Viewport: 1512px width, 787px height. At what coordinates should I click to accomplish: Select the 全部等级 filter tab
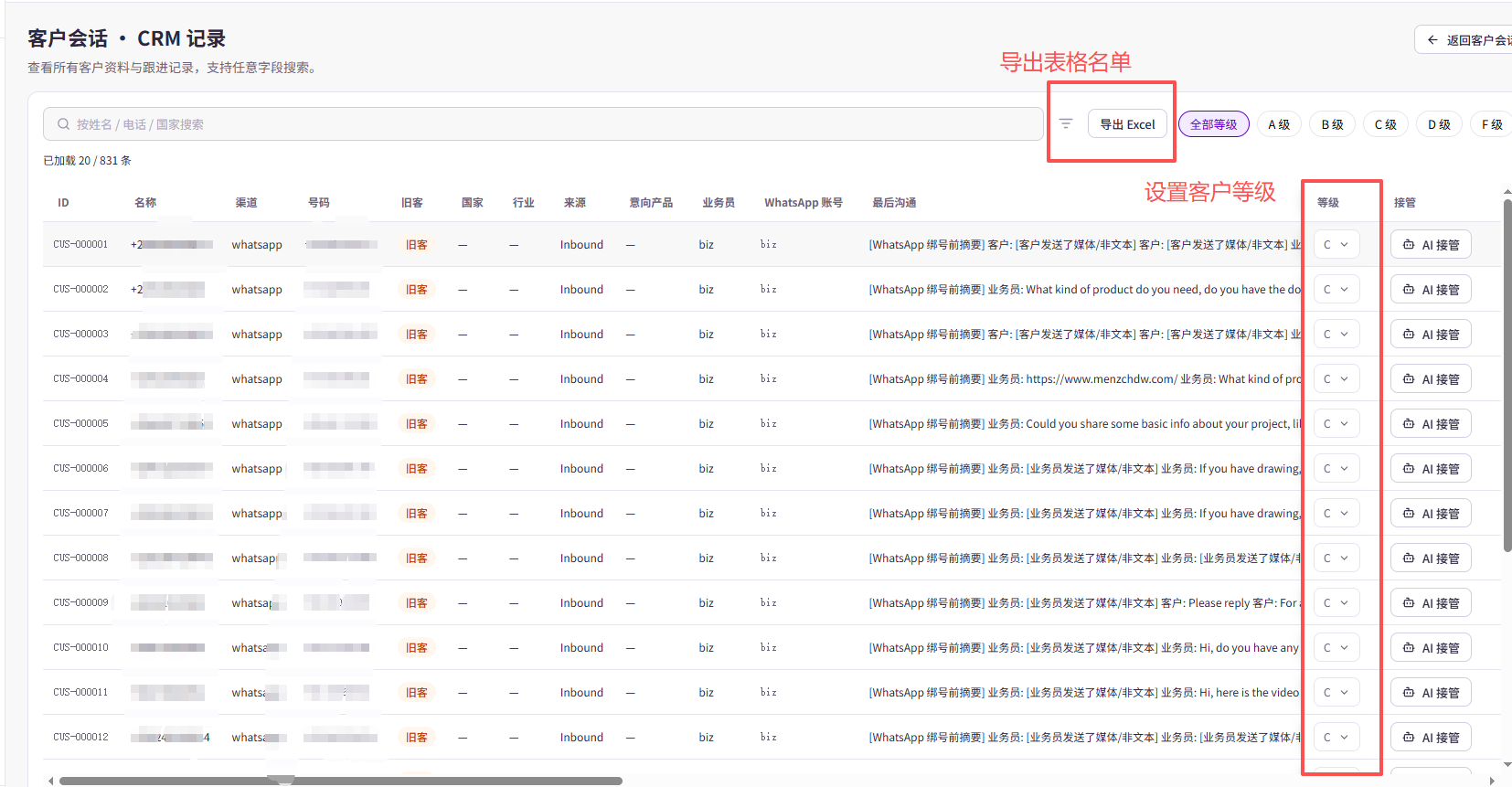[1213, 124]
